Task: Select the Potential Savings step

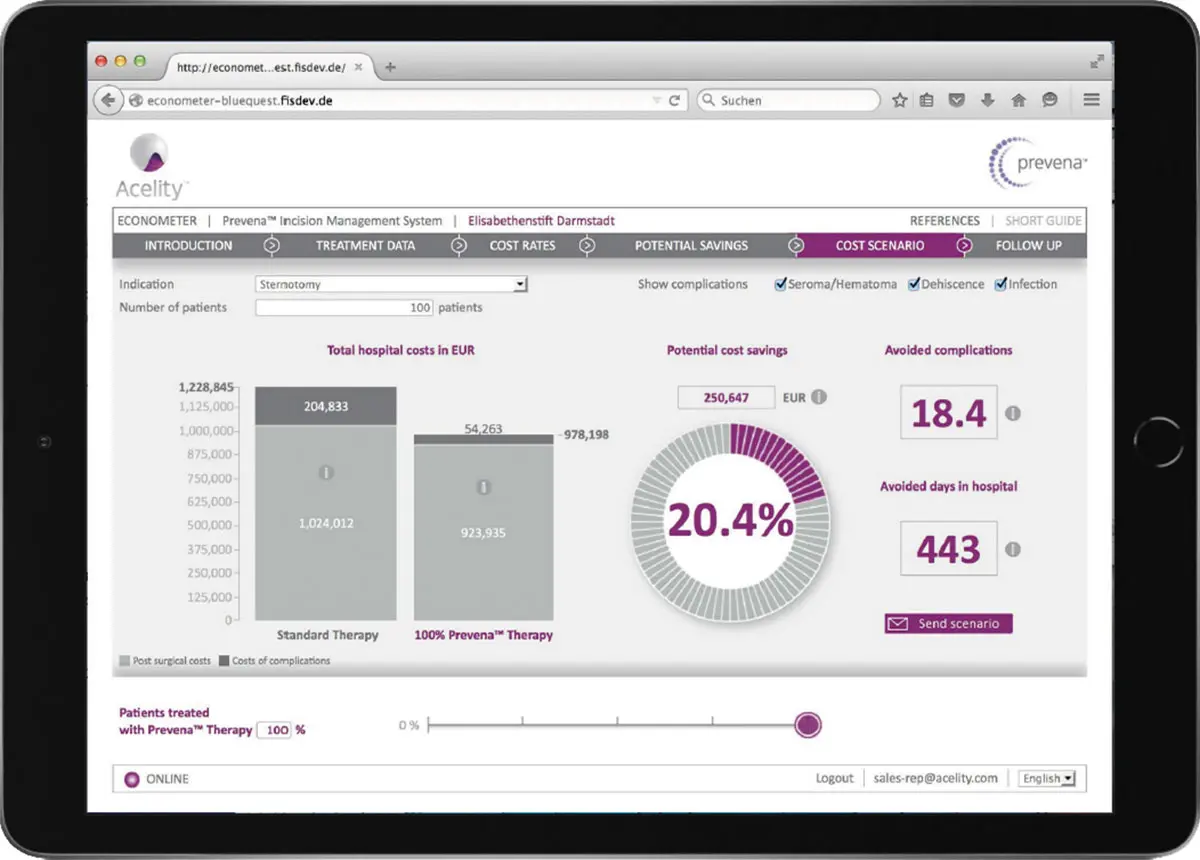Action: pos(691,246)
